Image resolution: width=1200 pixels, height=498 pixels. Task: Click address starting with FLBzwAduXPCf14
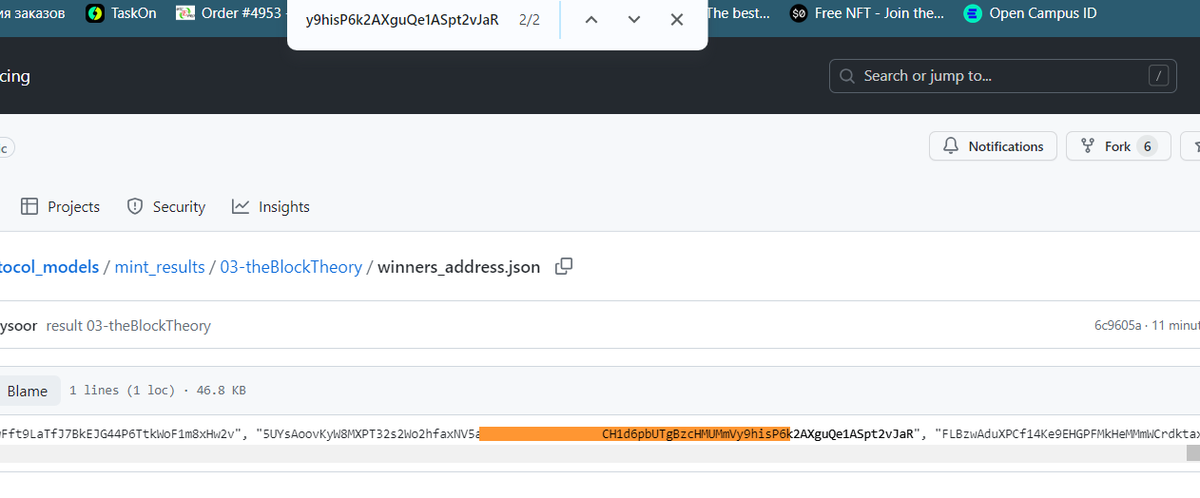[1067, 434]
